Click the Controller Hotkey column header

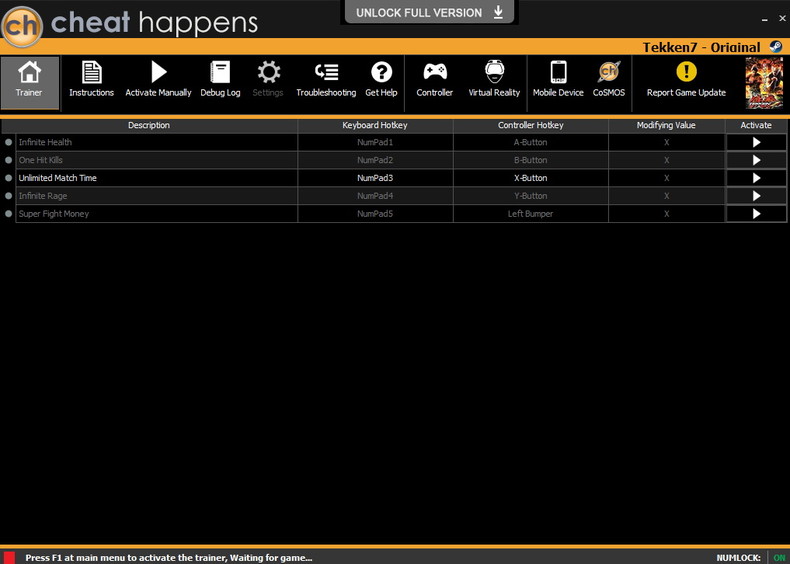coord(531,125)
